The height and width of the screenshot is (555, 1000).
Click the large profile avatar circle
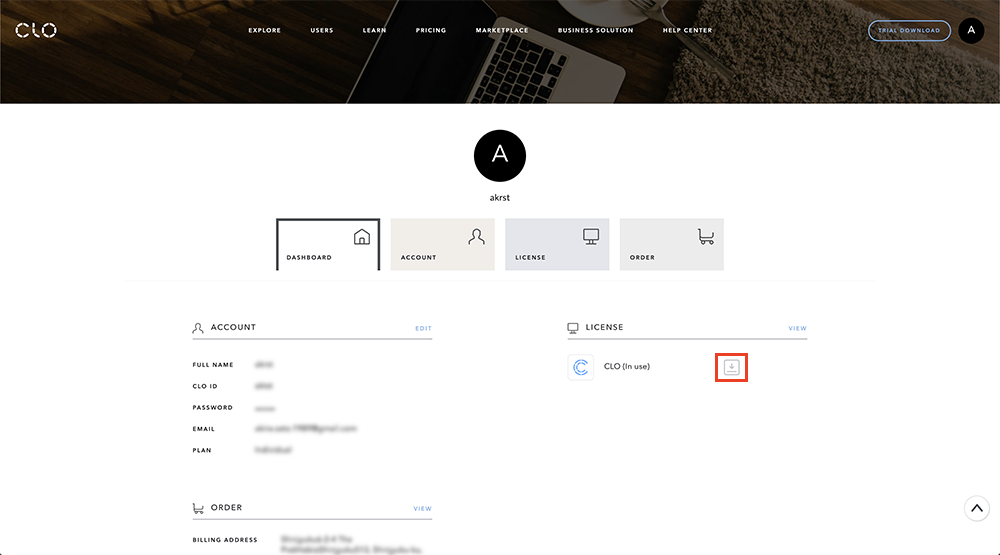[500, 156]
